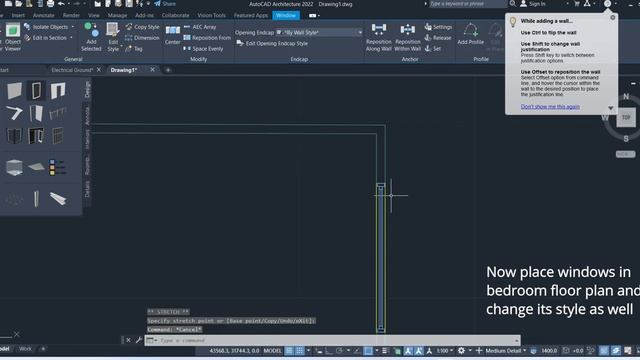Image resolution: width=640 pixels, height=360 pixels.
Task: Select the beam tool in palette
Action: point(58,199)
